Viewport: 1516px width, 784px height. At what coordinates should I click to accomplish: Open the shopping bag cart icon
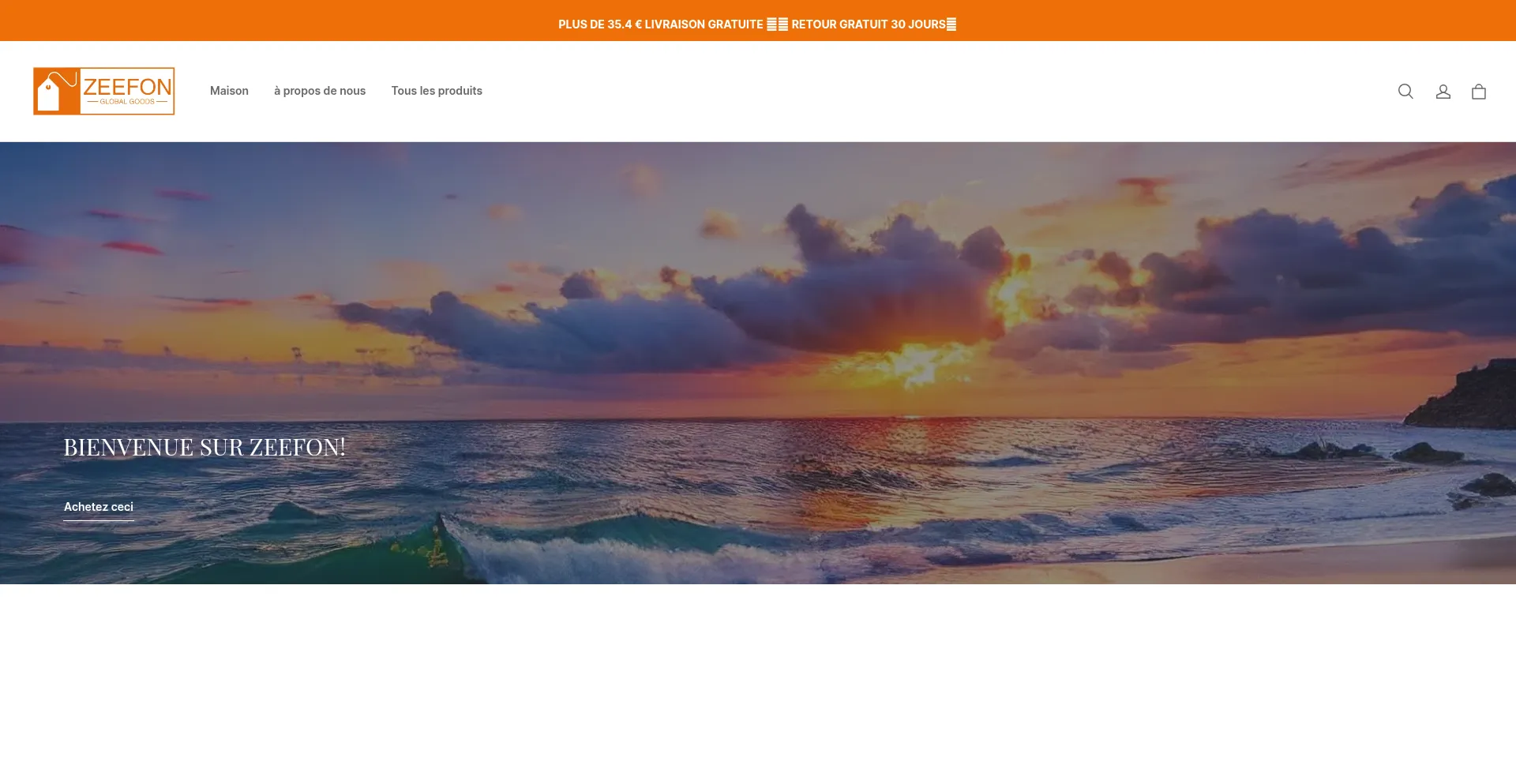(x=1478, y=92)
